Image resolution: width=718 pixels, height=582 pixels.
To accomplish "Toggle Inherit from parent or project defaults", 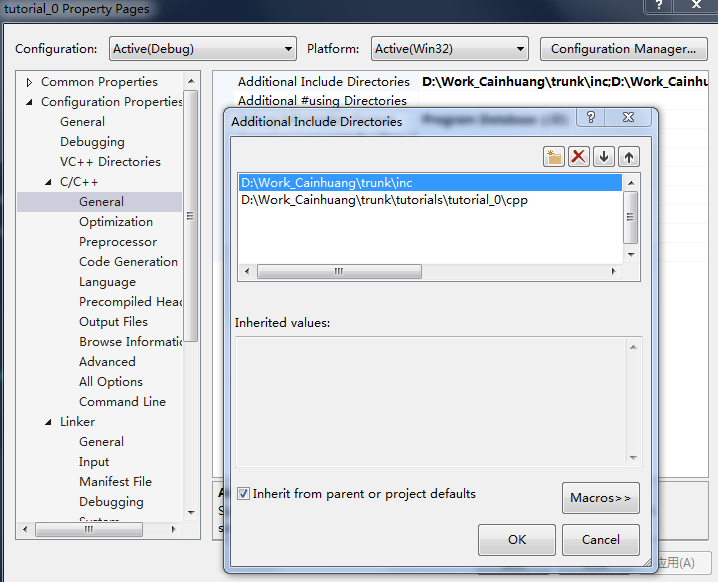I will [243, 494].
